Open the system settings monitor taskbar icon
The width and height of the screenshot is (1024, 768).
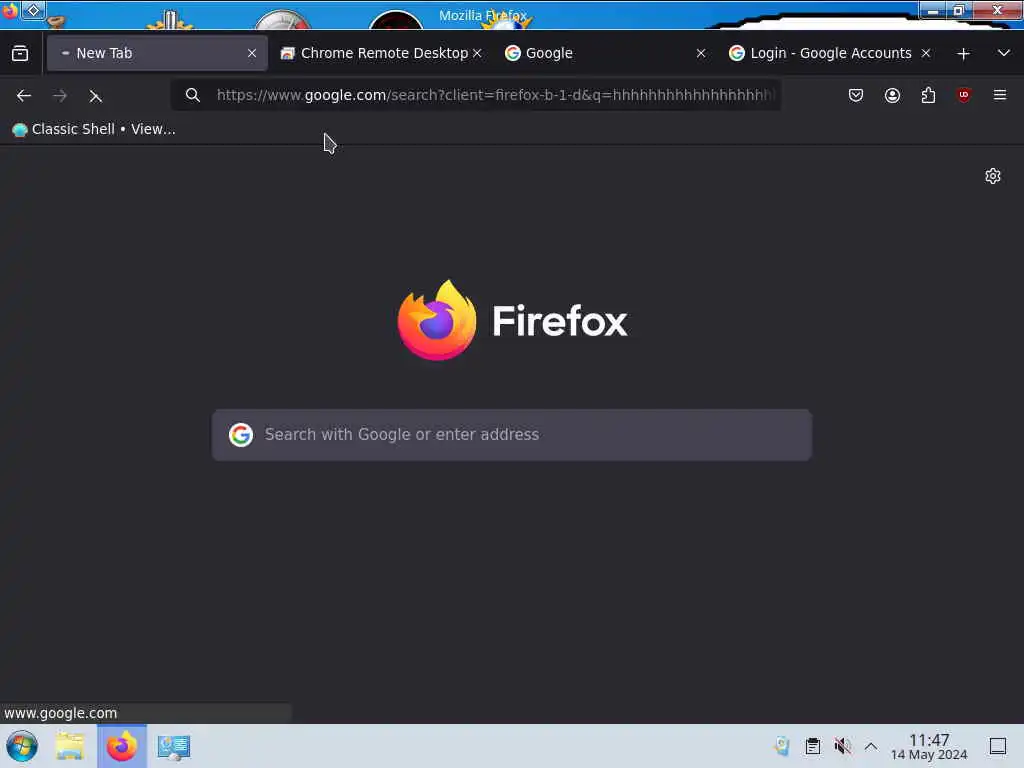(173, 747)
